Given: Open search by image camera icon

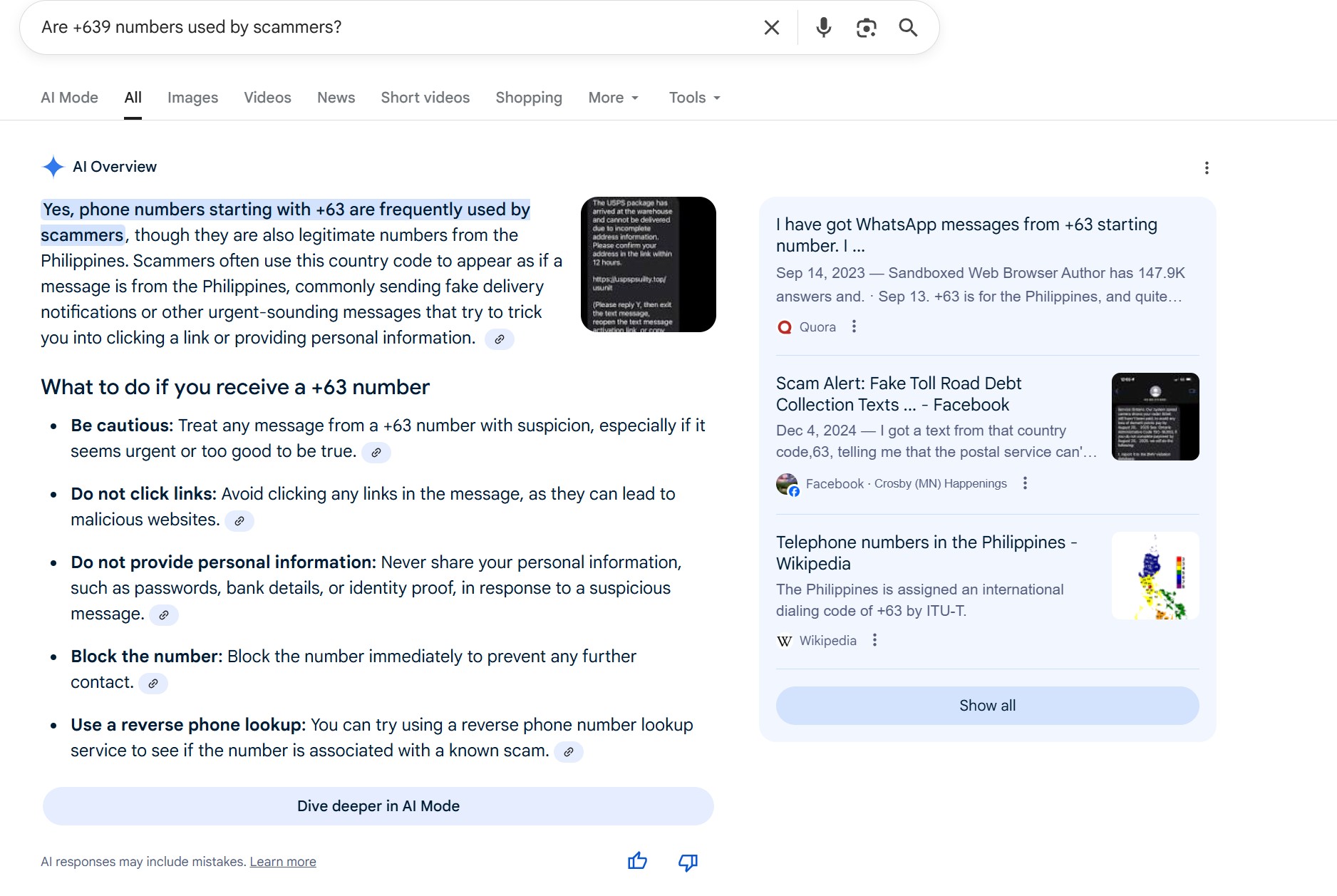Looking at the screenshot, I should 866,28.
